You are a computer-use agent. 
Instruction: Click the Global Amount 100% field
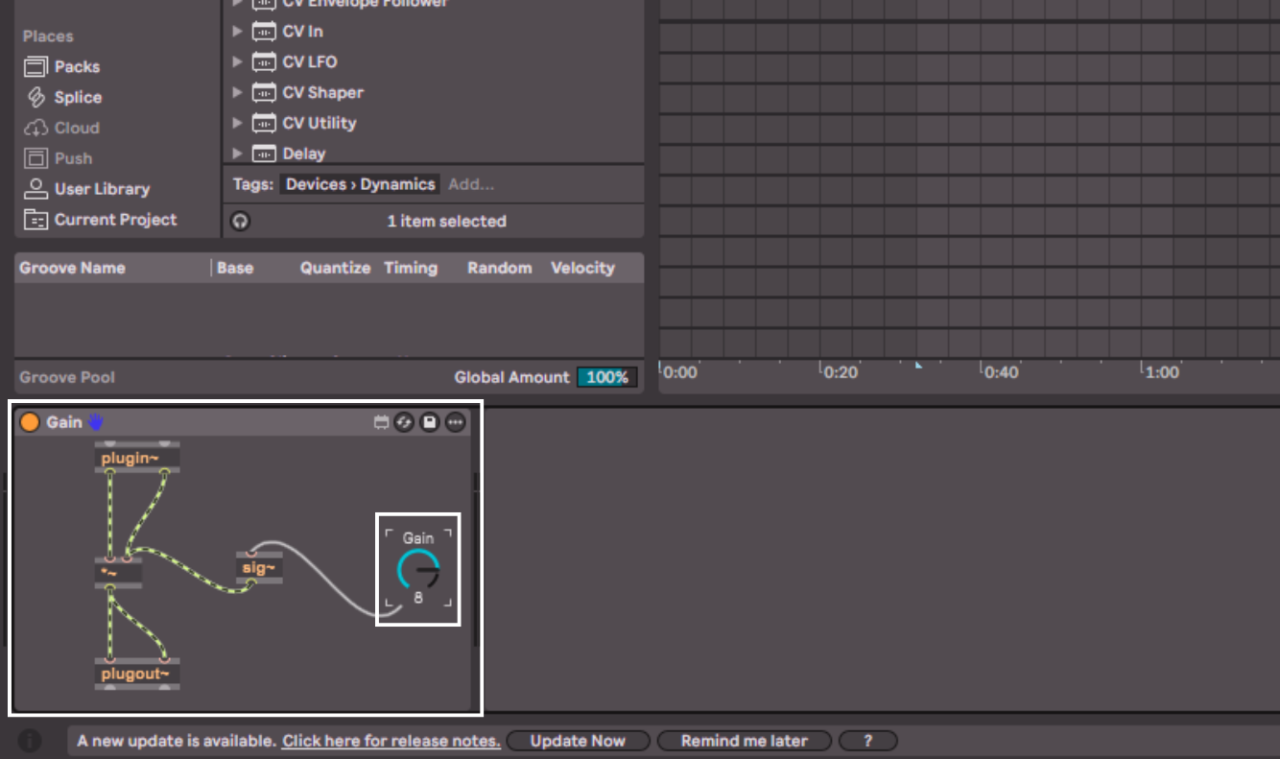607,378
